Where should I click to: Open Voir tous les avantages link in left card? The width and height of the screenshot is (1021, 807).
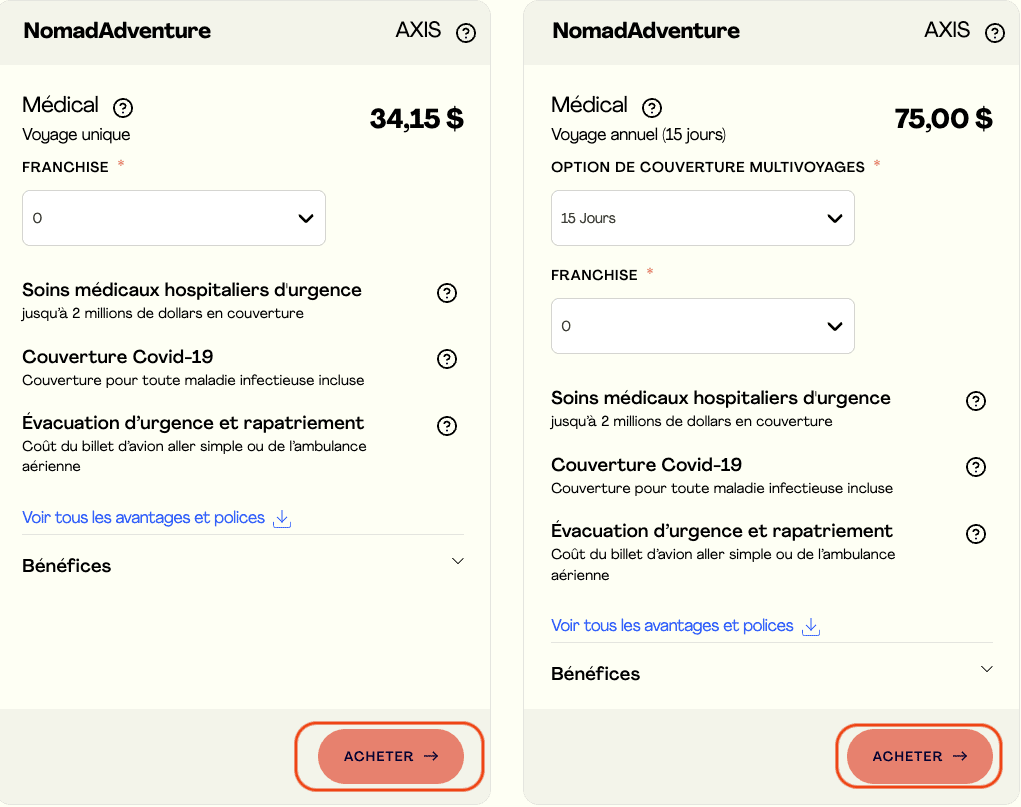[x=143, y=518]
